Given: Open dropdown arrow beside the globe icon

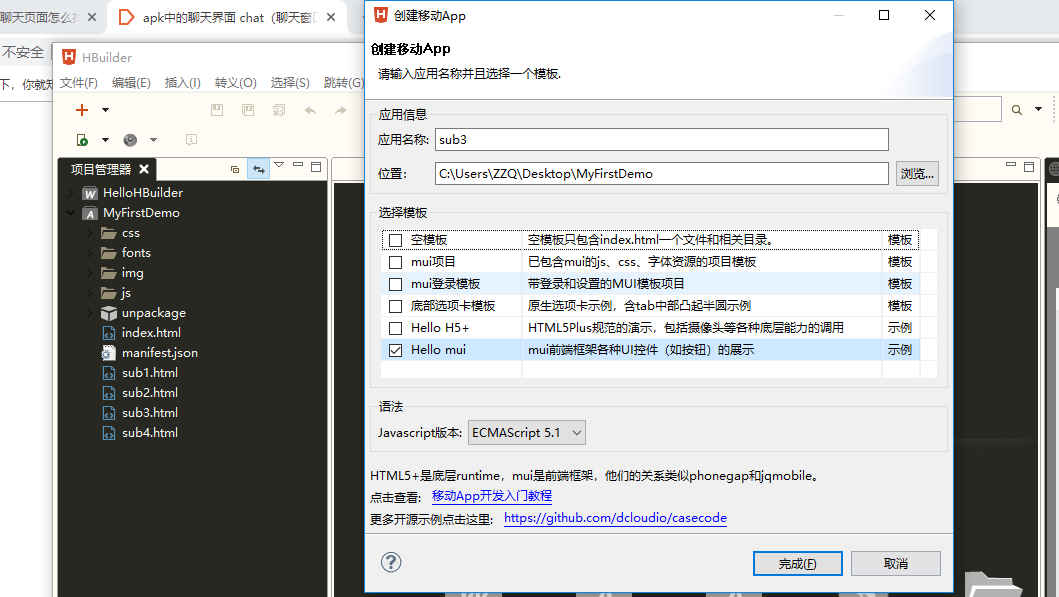Looking at the screenshot, I should [153, 140].
